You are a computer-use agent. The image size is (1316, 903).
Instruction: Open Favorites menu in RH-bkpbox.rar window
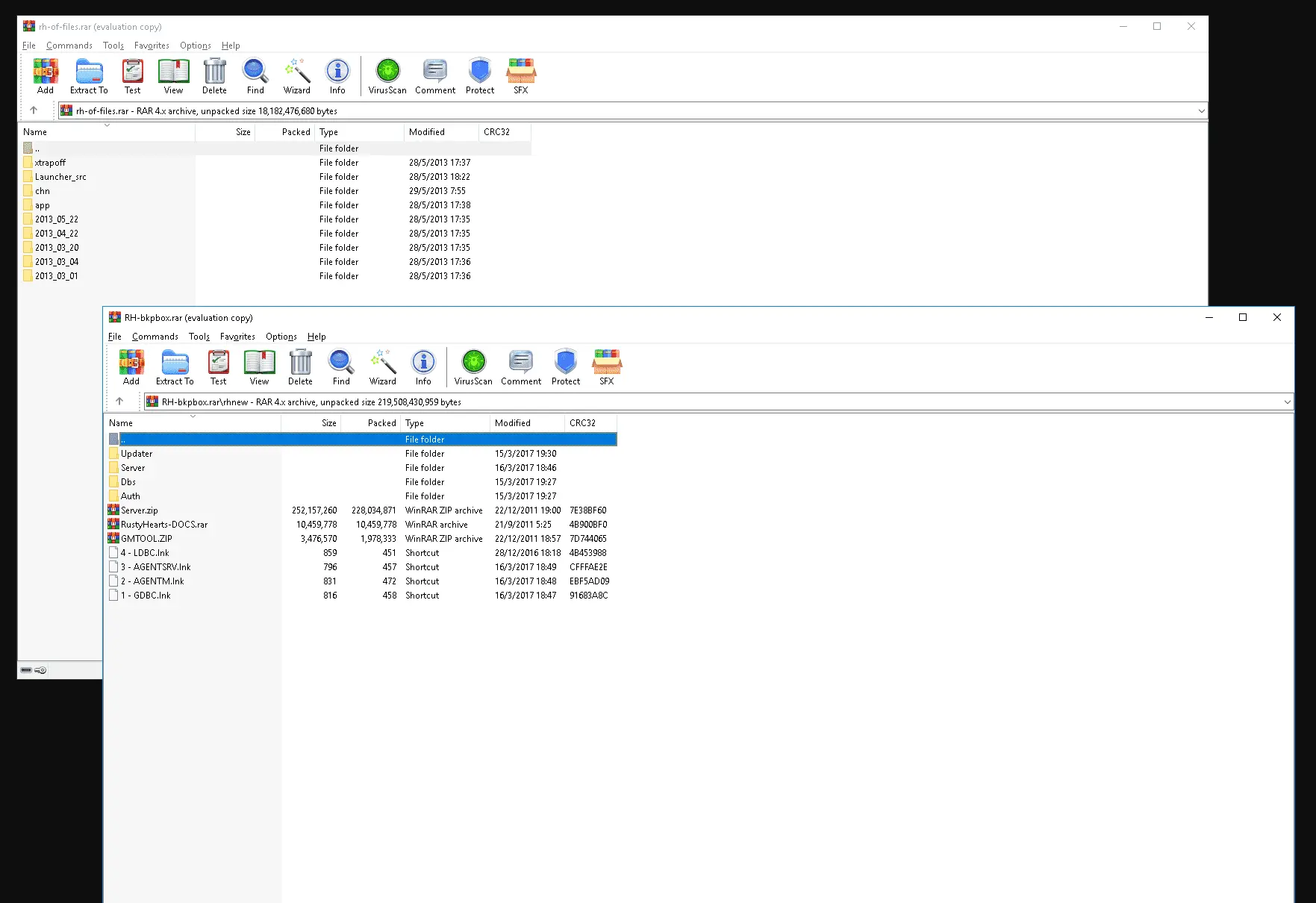tap(237, 337)
